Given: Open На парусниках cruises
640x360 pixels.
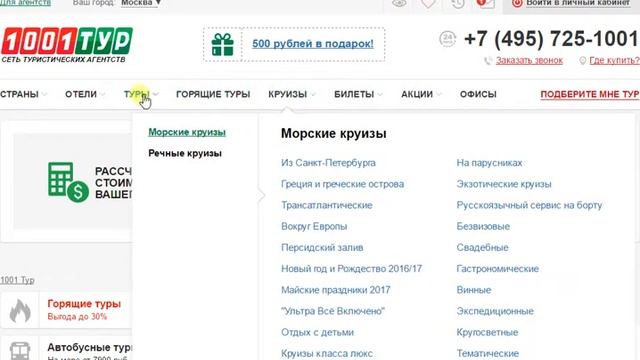Looking at the screenshot, I should 489,163.
